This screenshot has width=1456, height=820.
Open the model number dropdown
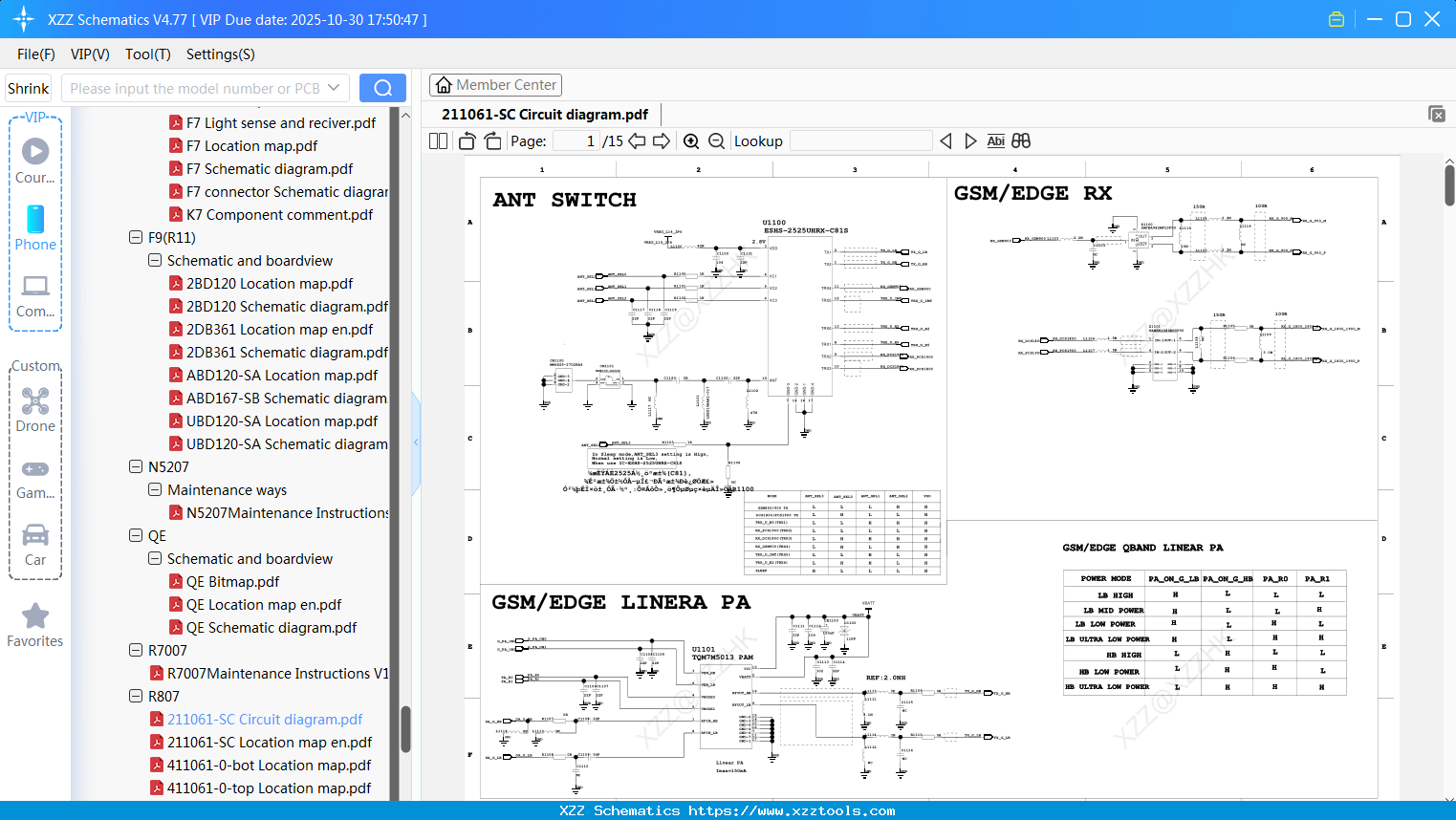point(334,88)
